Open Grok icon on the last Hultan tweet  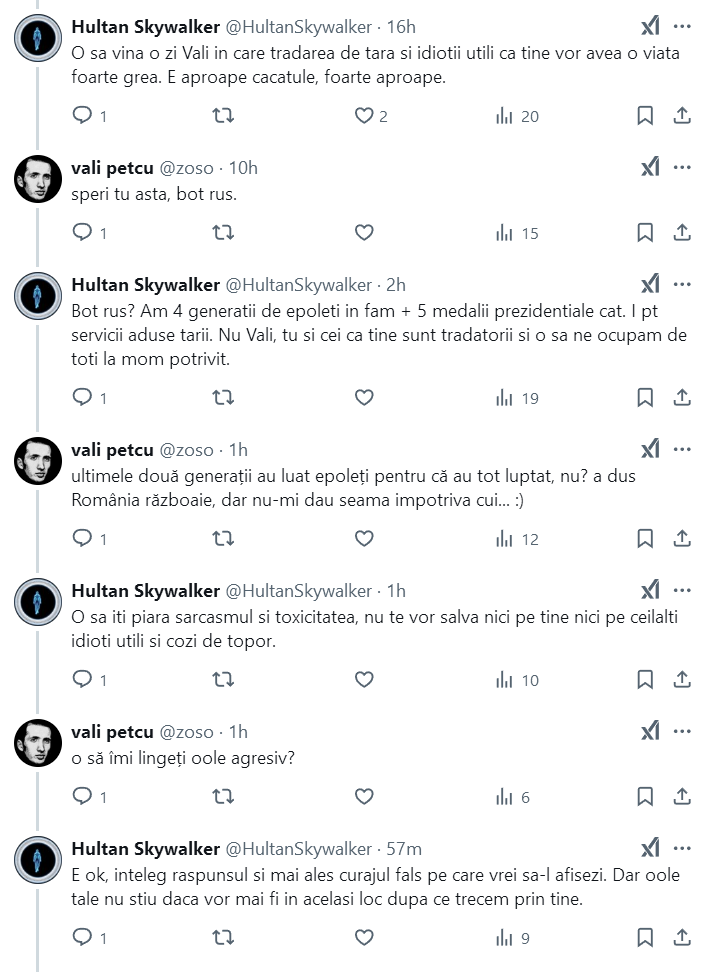(x=650, y=849)
